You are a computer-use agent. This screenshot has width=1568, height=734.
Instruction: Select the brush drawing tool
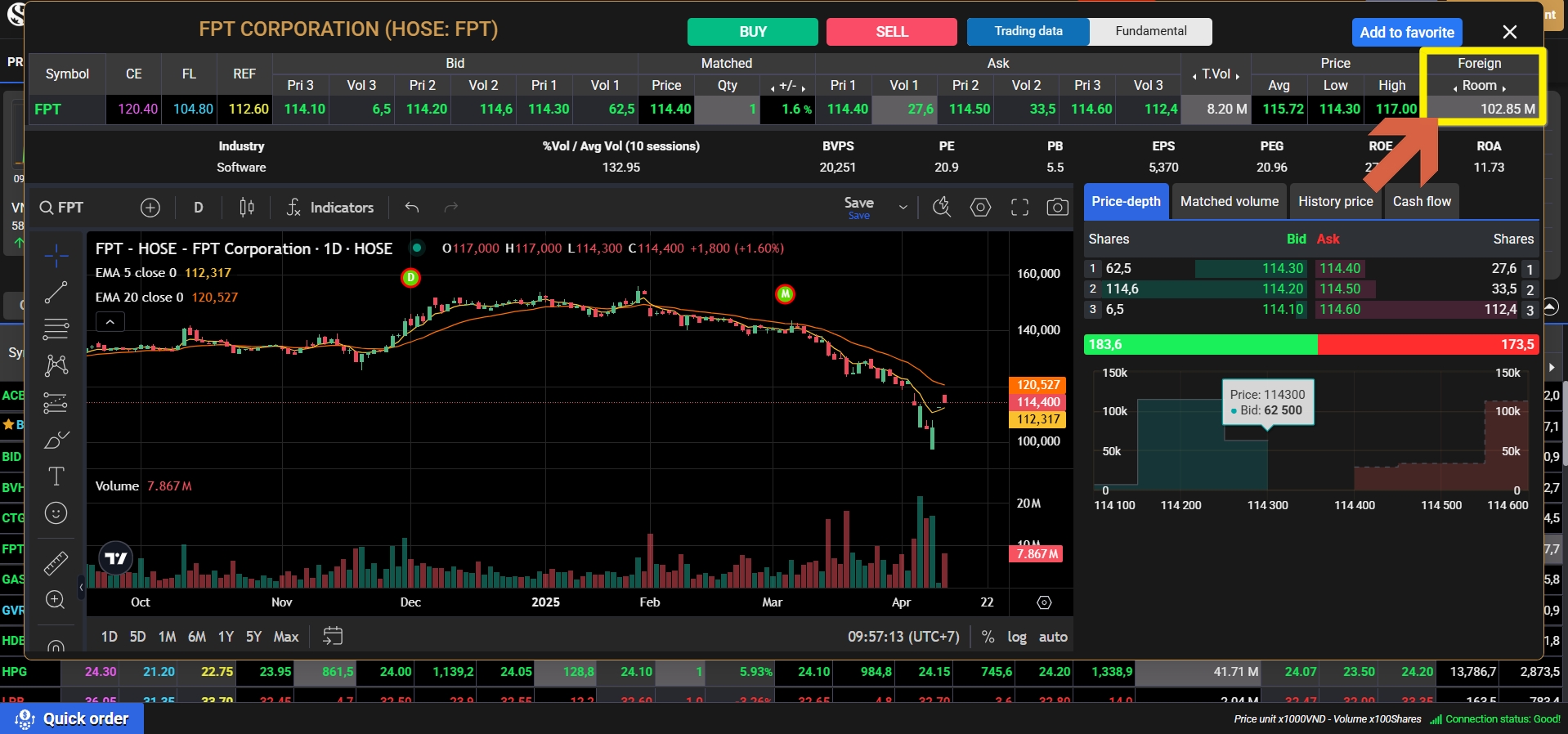click(x=56, y=441)
